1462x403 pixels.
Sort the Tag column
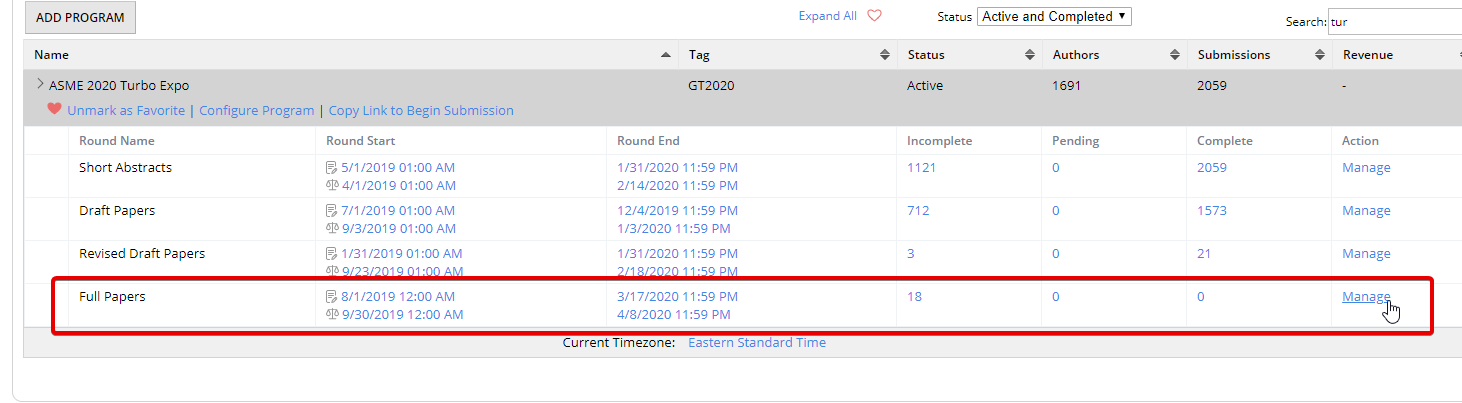pyautogui.click(x=884, y=55)
